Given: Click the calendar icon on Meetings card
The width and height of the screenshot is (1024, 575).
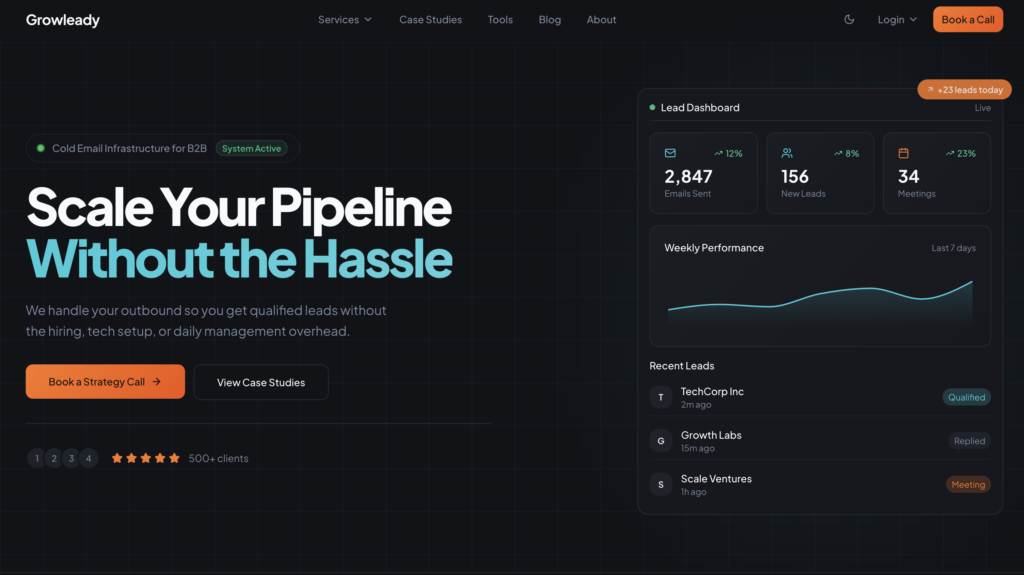Looking at the screenshot, I should coord(903,153).
